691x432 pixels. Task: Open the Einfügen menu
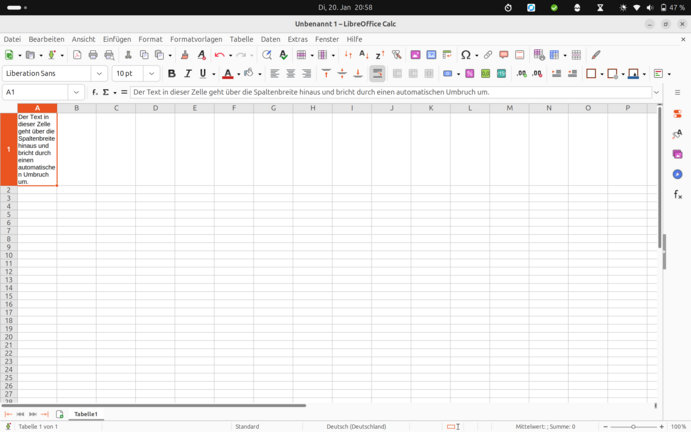coord(116,39)
